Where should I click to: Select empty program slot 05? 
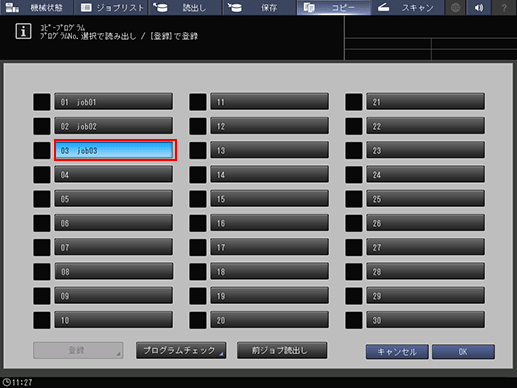(x=114, y=199)
